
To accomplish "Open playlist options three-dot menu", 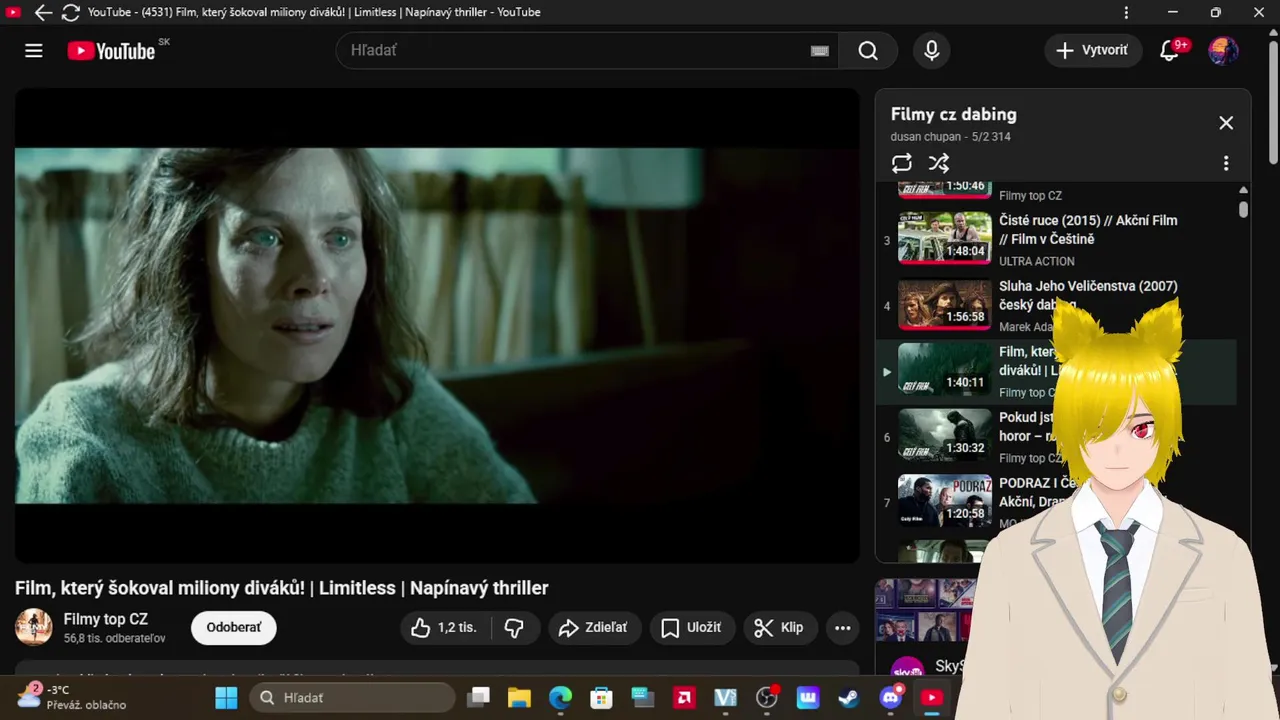I will [x=1226, y=163].
